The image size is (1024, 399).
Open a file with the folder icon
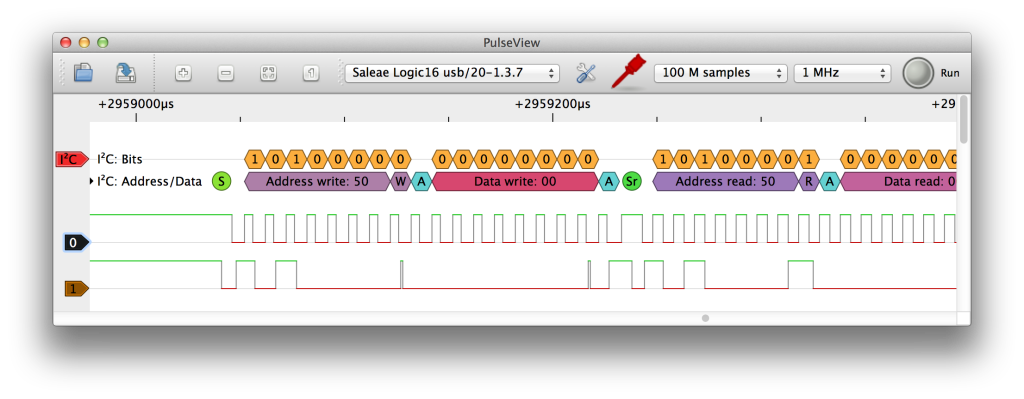(83, 72)
